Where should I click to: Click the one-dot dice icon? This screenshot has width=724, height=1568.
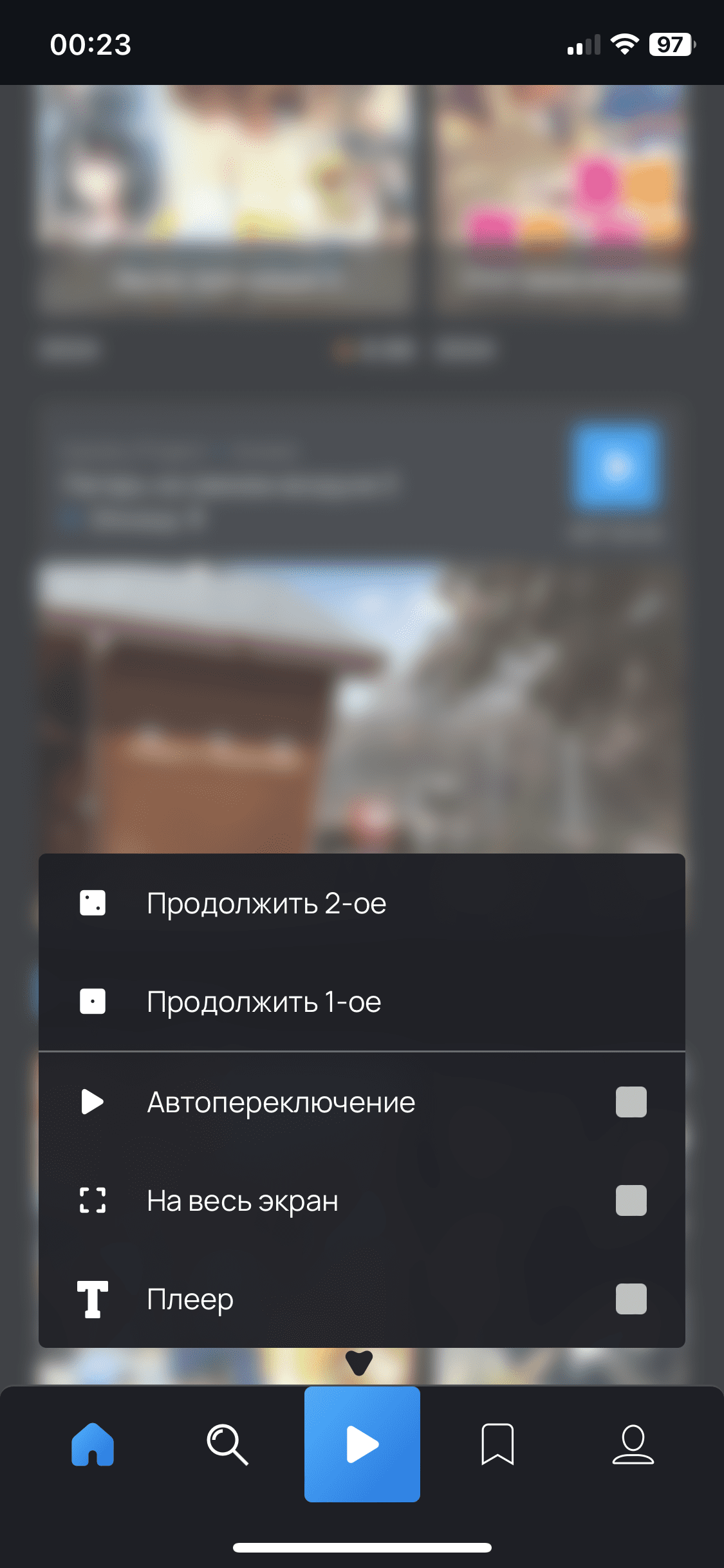(93, 1002)
